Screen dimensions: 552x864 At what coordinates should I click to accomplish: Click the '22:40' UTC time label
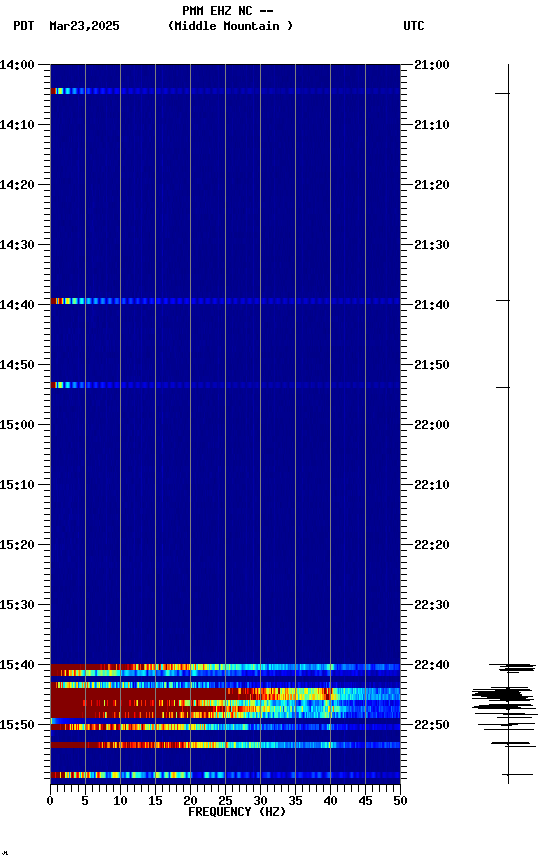(x=432, y=665)
